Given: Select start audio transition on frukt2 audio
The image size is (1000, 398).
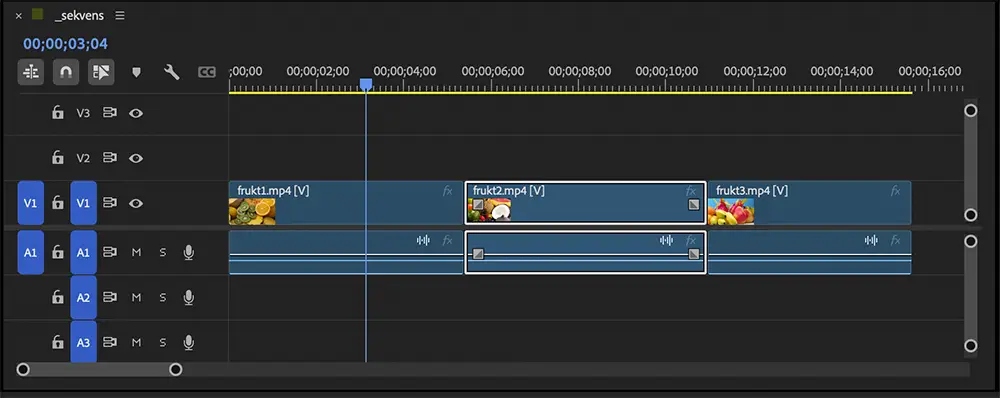Looking at the screenshot, I should click(478, 254).
